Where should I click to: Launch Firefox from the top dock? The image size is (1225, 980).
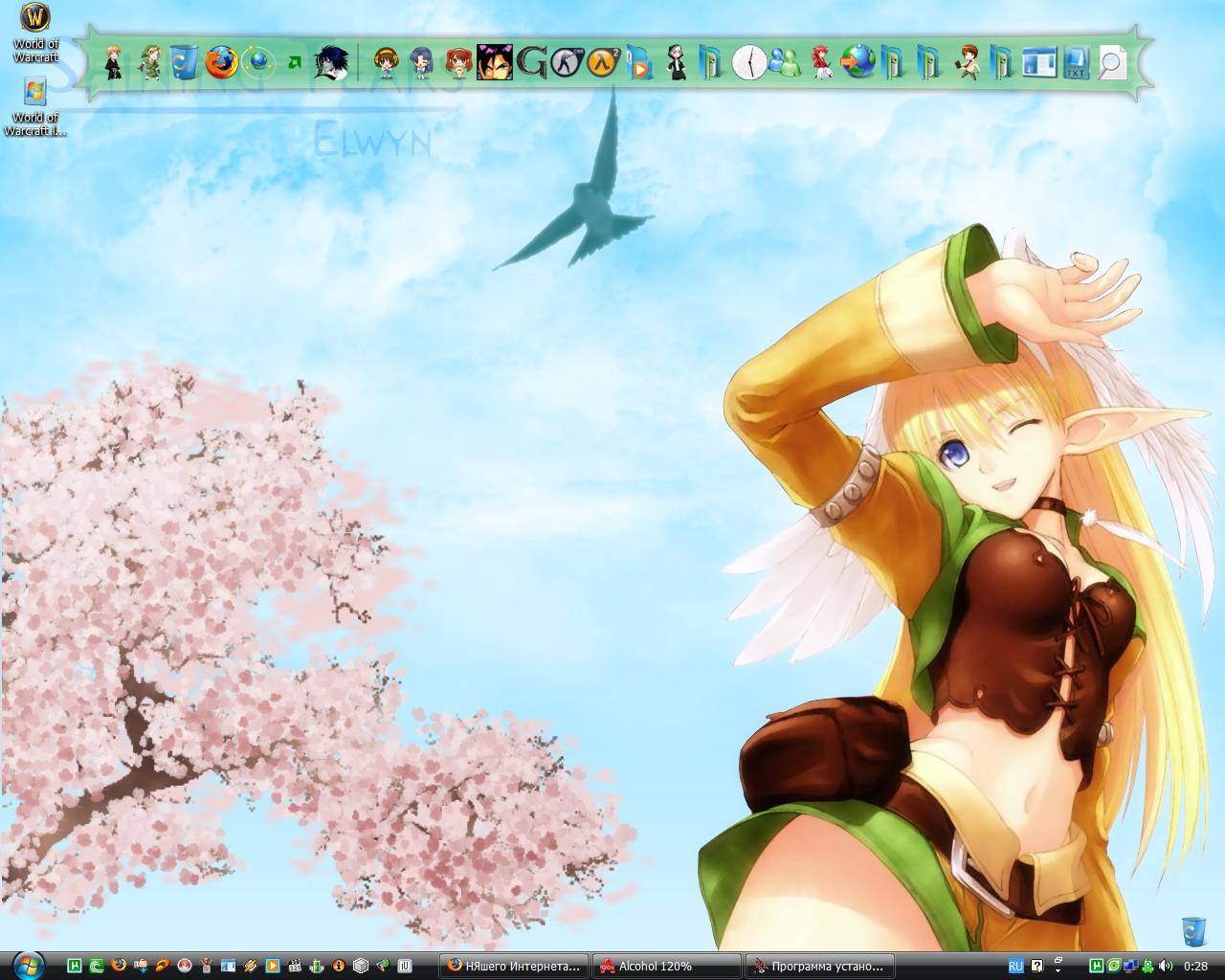pos(221,62)
